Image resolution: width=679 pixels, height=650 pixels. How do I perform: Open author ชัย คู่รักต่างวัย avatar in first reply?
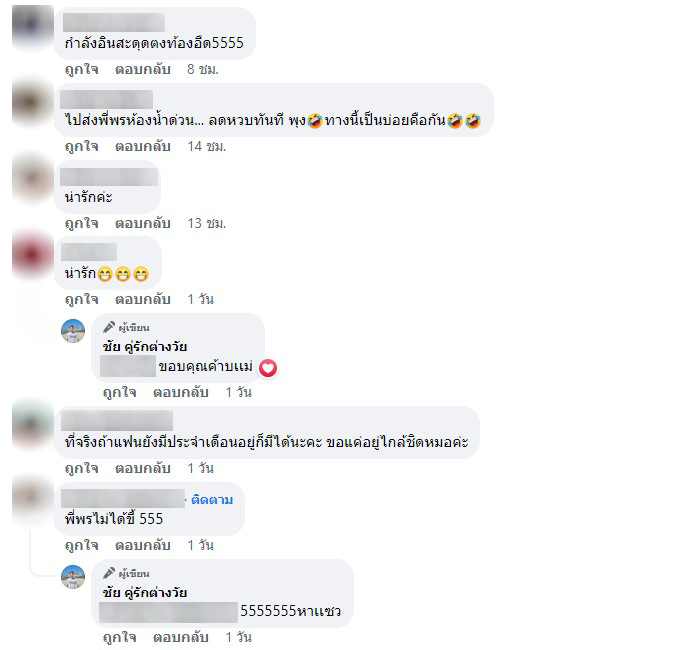point(73,331)
